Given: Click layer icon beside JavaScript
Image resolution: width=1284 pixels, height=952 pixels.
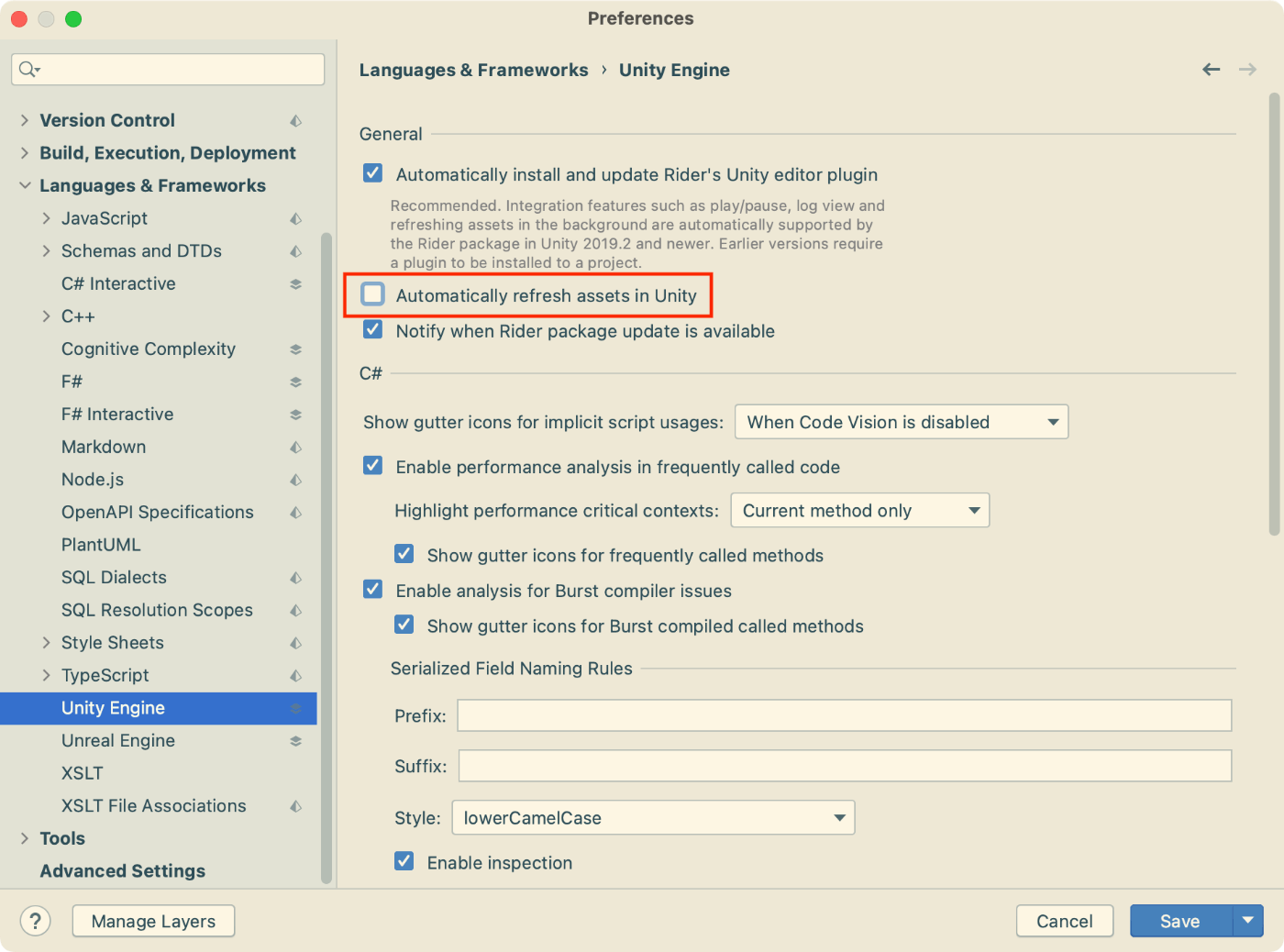Looking at the screenshot, I should [295, 218].
